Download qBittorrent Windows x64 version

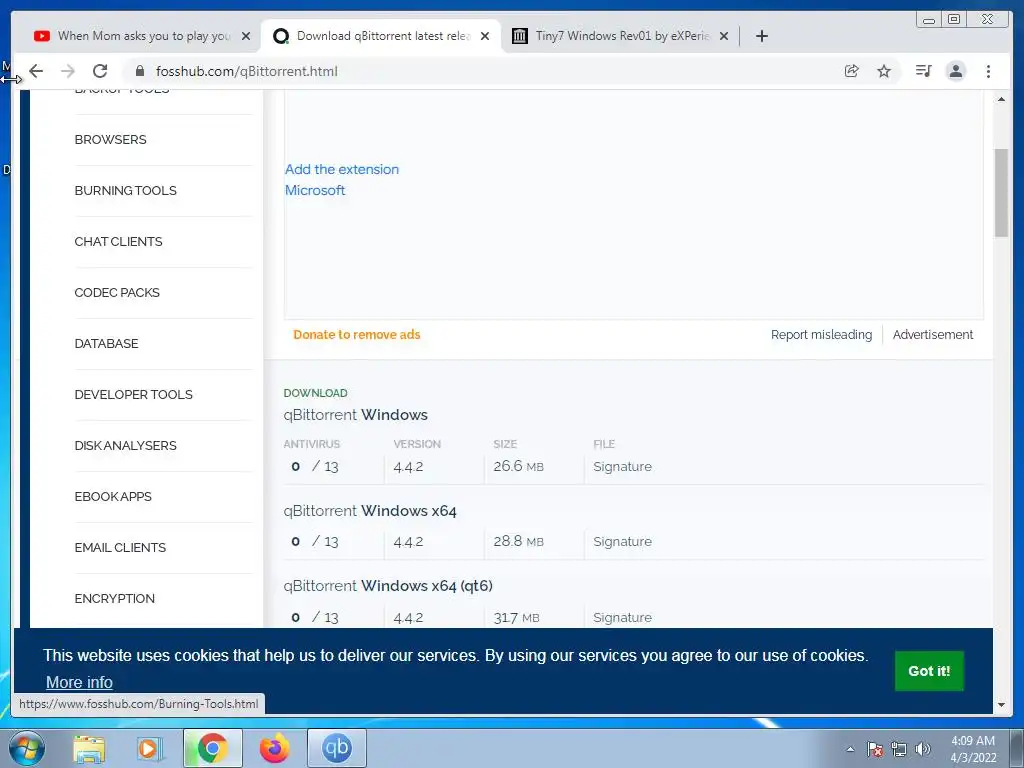[x=370, y=511]
